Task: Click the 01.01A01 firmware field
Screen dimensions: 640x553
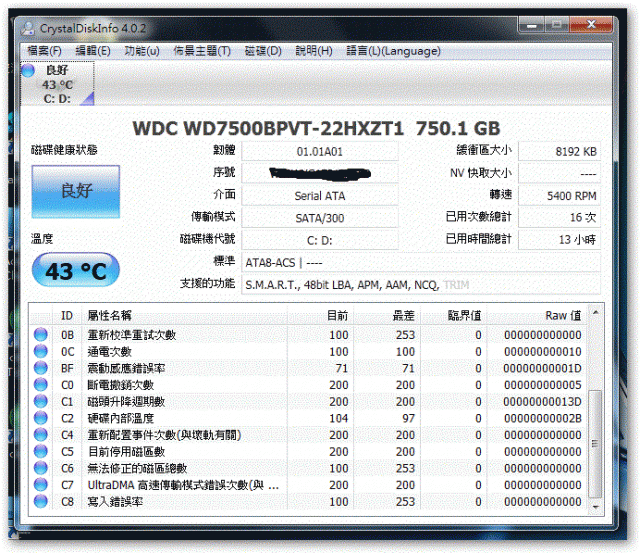Action: [320, 152]
